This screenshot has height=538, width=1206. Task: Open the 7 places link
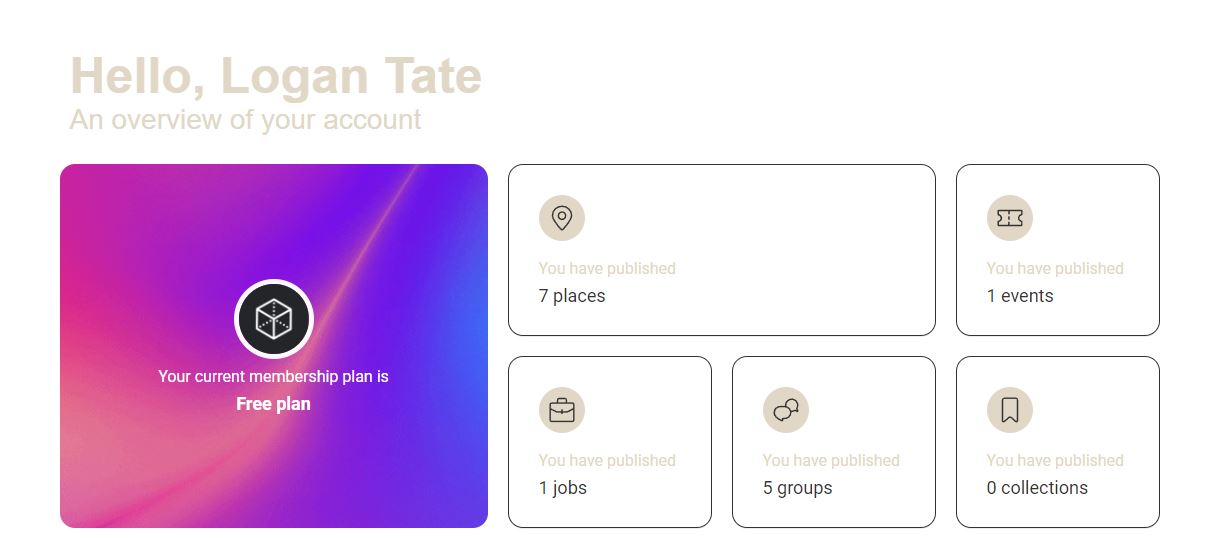(572, 296)
